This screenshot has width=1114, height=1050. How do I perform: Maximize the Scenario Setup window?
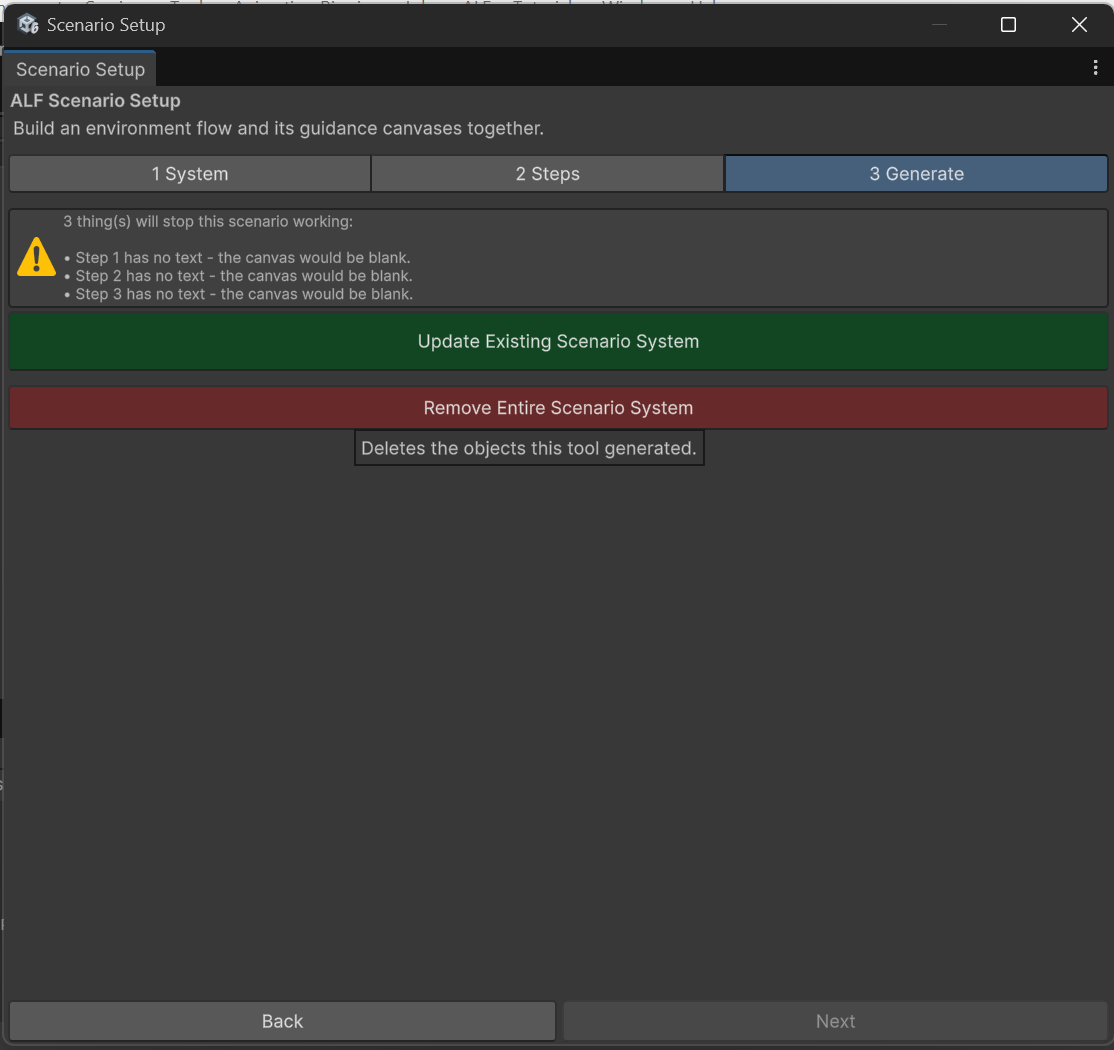(1008, 25)
